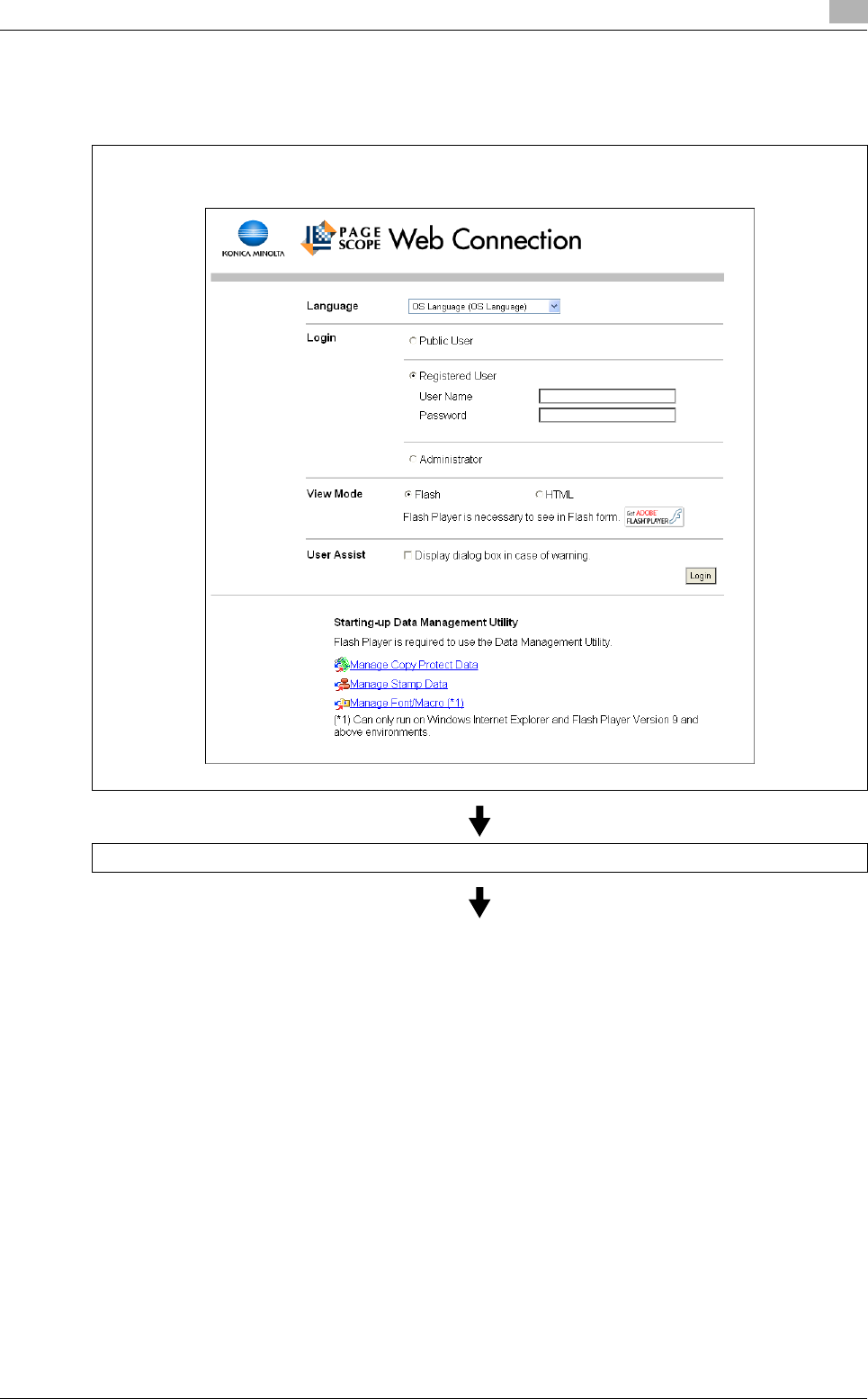Open the Manage Stamp Data link
Screen dimensions: 868x1399
click(x=398, y=684)
